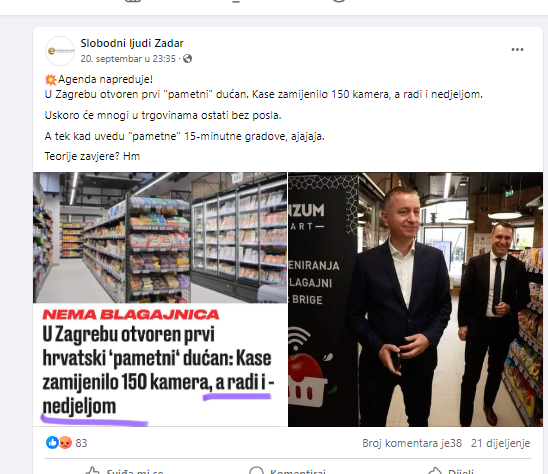
Task: Click the Sviđa mi se like text
Action: (x=135, y=471)
